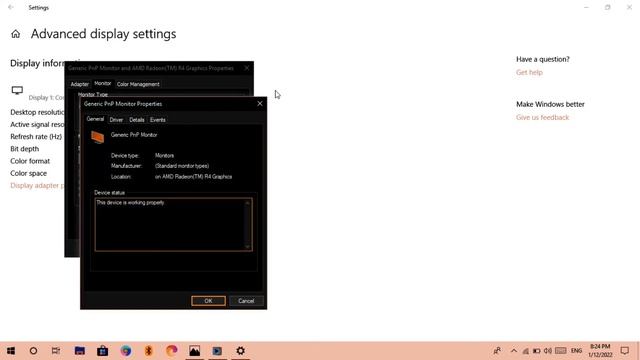Open the Photos app in taskbar
This screenshot has width=640, height=360.
tap(195, 351)
